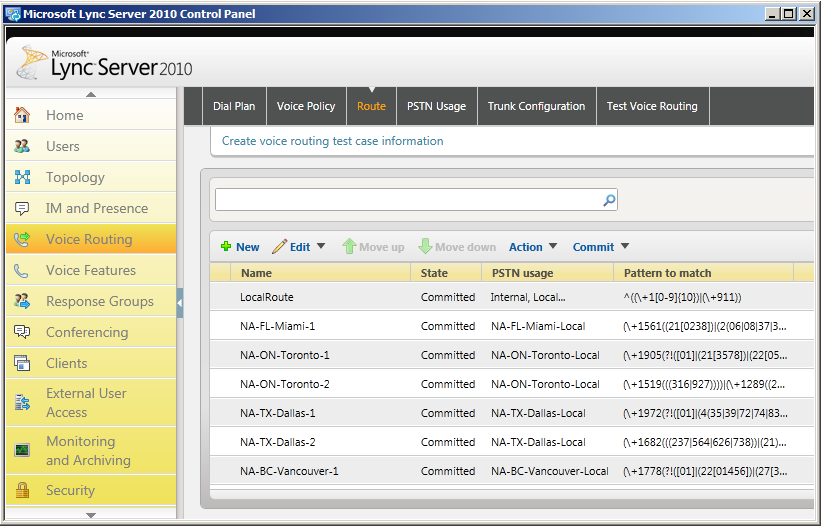Click the route search input field
This screenshot has height=526, width=821.
click(x=409, y=200)
